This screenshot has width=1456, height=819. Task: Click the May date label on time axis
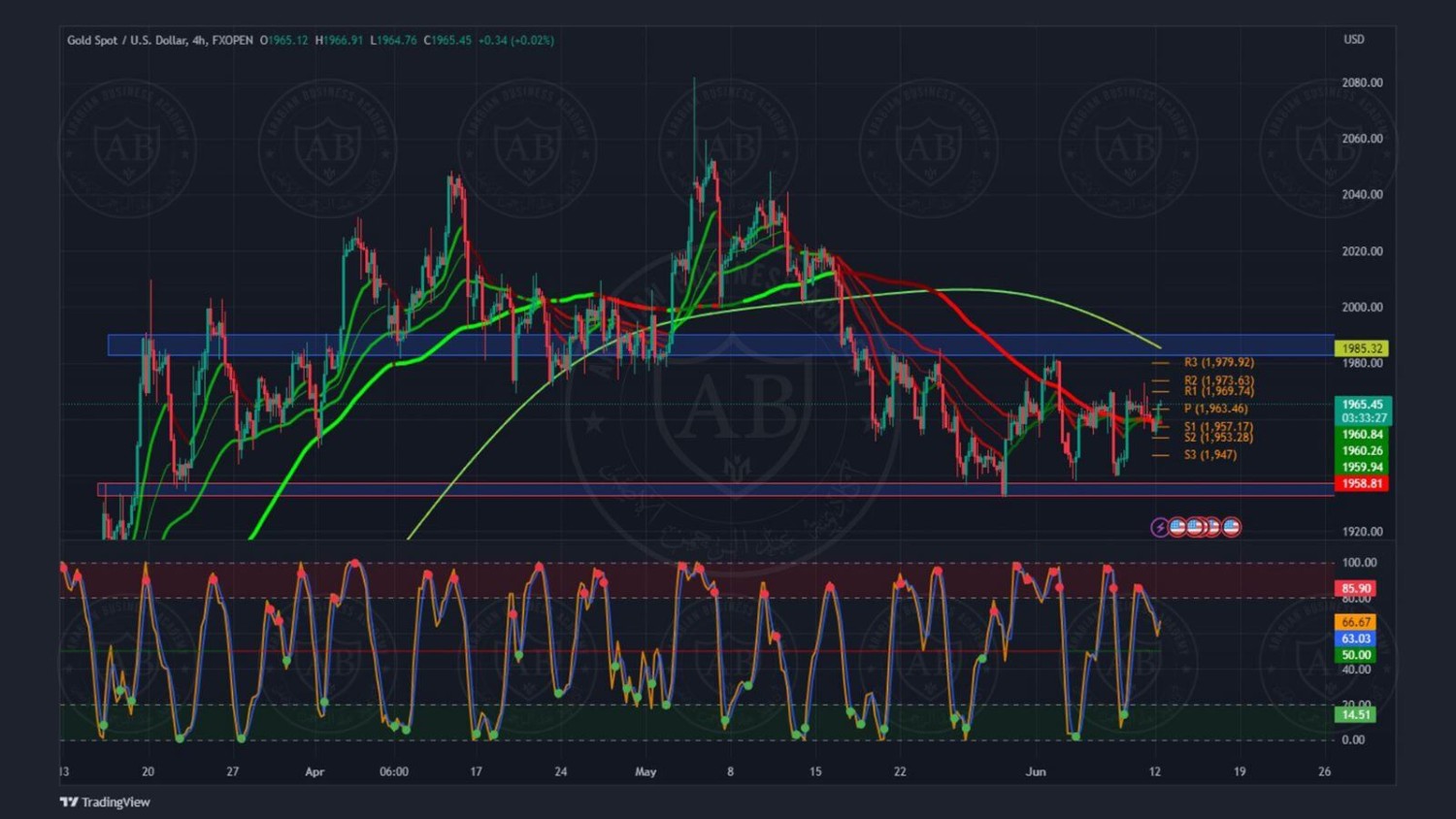coord(645,771)
